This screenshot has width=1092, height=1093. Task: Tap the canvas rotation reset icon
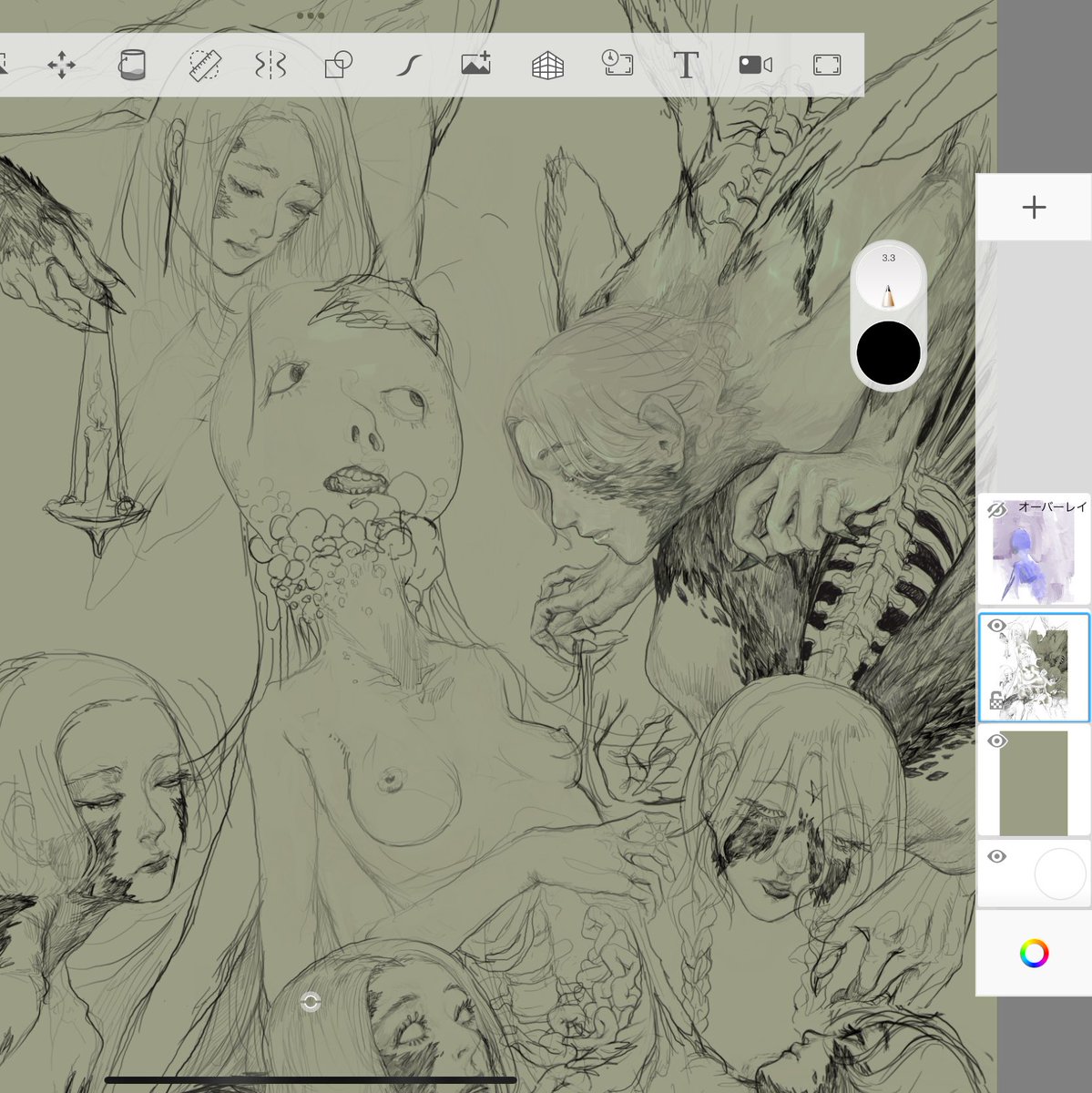point(311,1002)
